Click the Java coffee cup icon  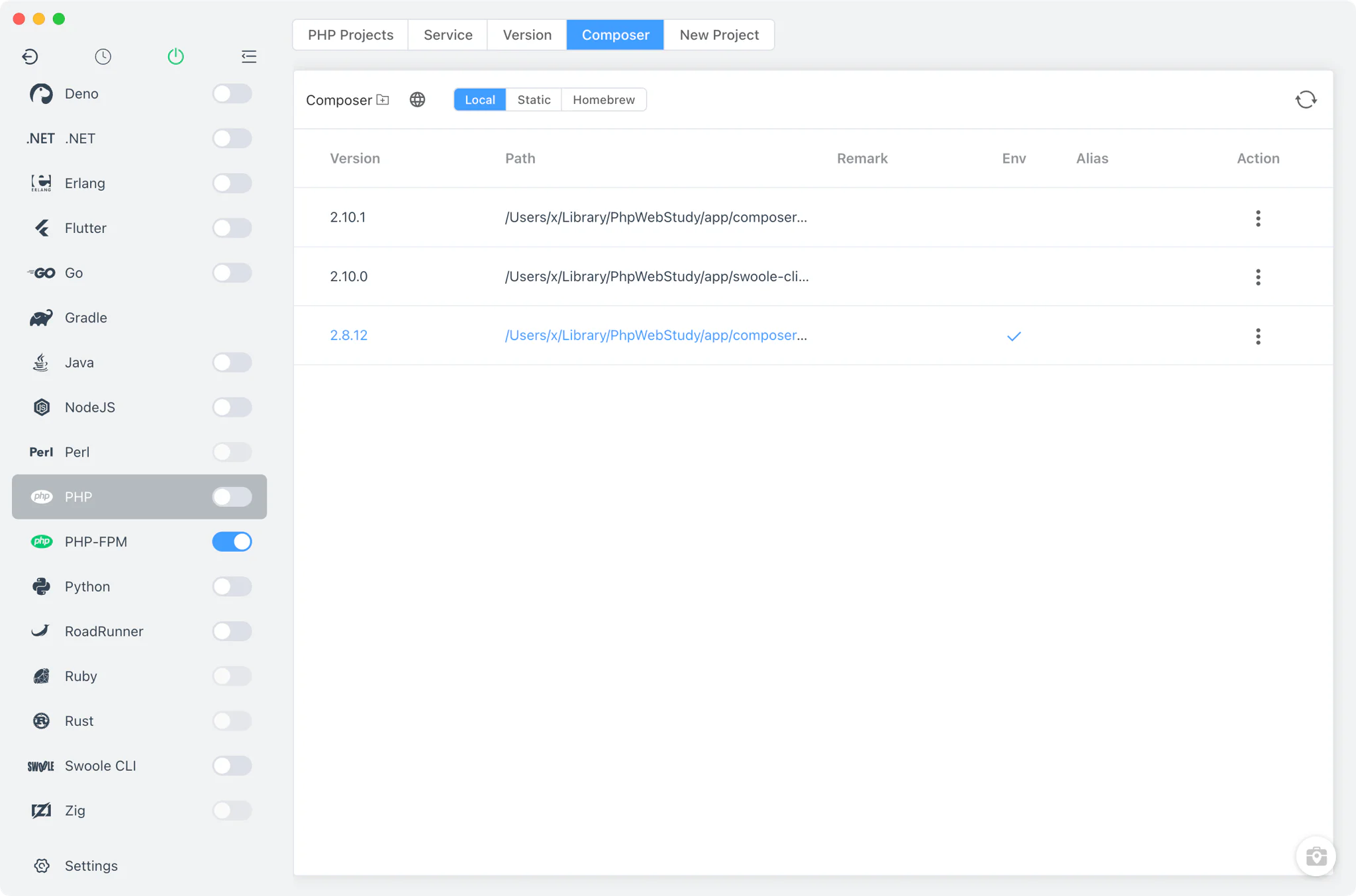click(x=41, y=363)
